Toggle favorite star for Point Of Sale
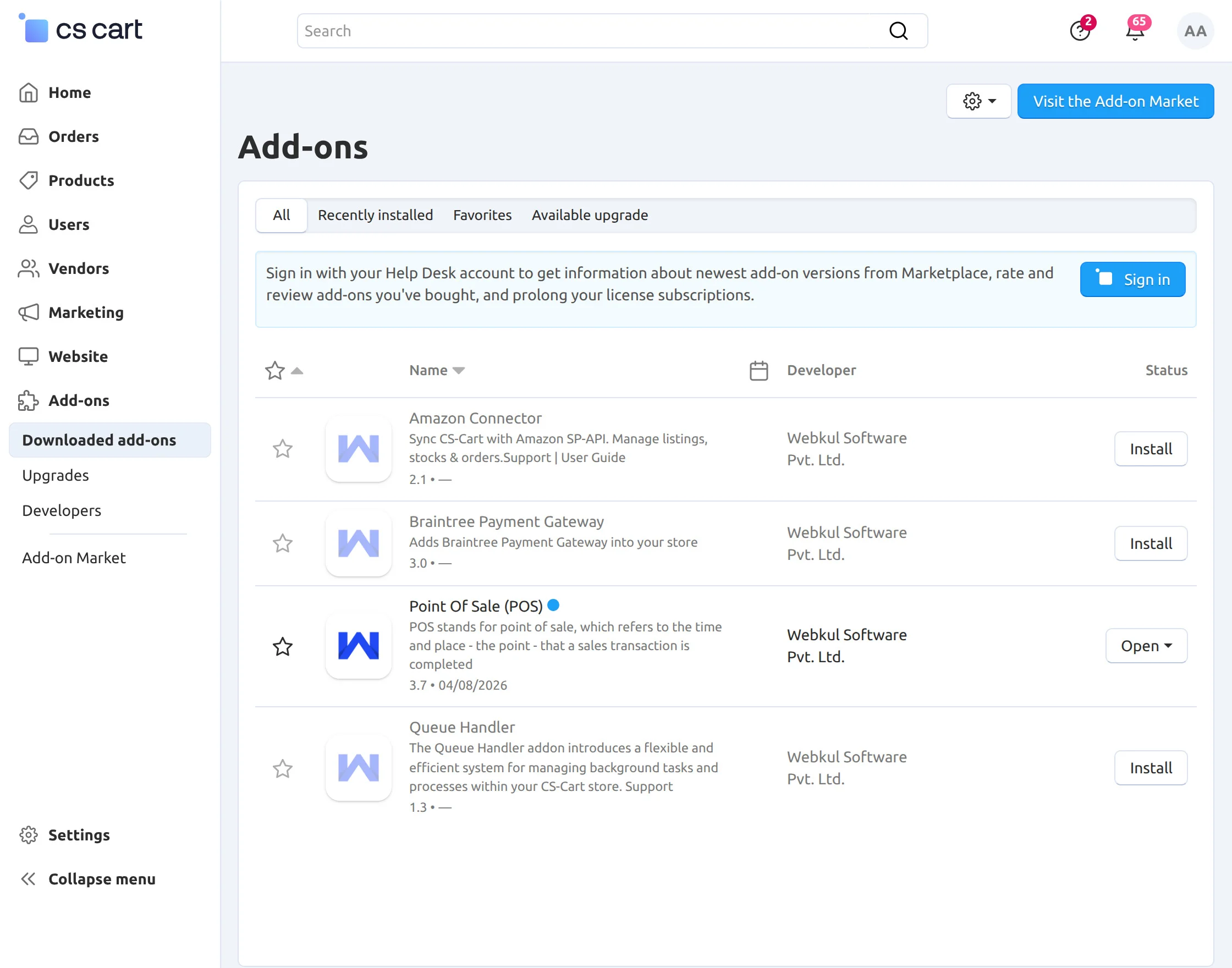 click(x=282, y=646)
